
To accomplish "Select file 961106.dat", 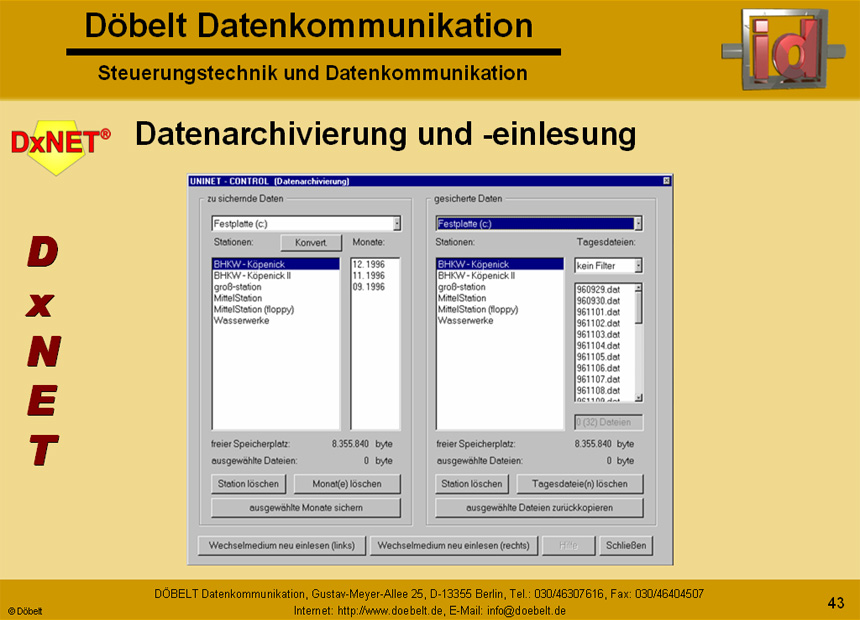I will (x=605, y=368).
